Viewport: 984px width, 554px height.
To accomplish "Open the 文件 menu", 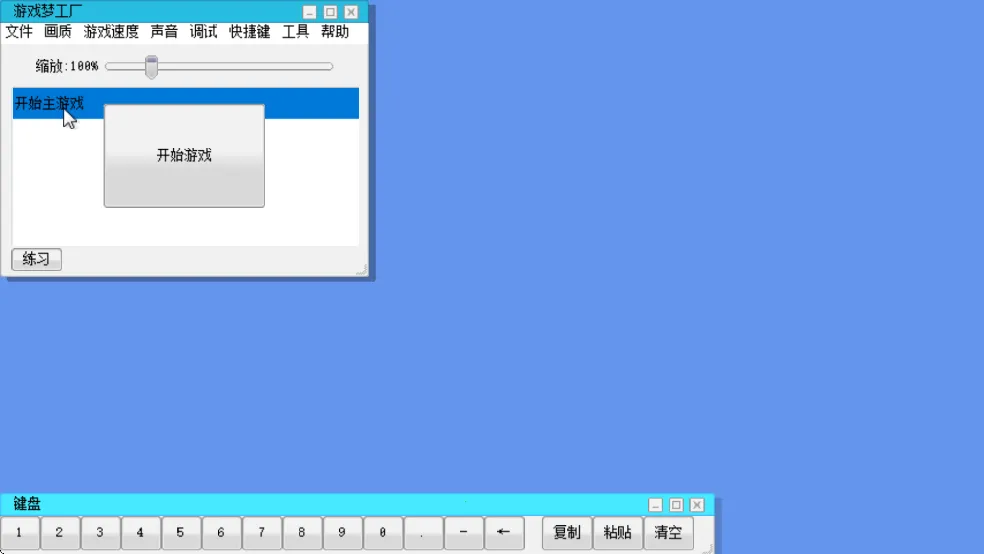I will [x=19, y=32].
